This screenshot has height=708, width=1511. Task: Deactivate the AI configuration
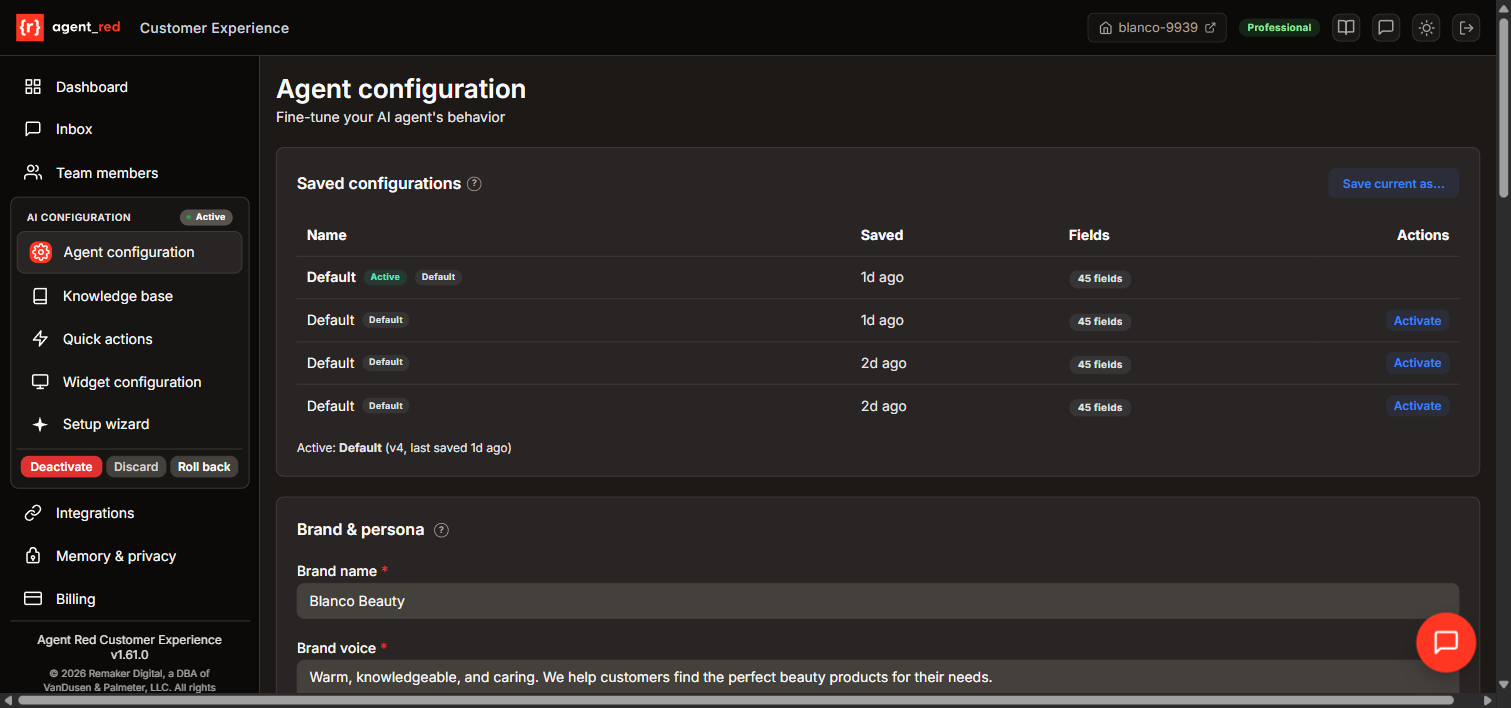60,466
